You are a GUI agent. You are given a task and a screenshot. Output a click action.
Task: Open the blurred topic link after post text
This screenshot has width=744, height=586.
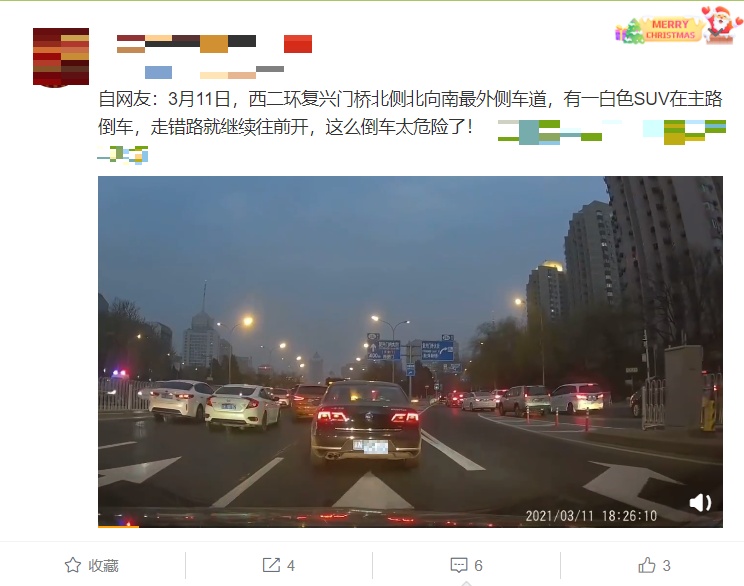coord(612,132)
